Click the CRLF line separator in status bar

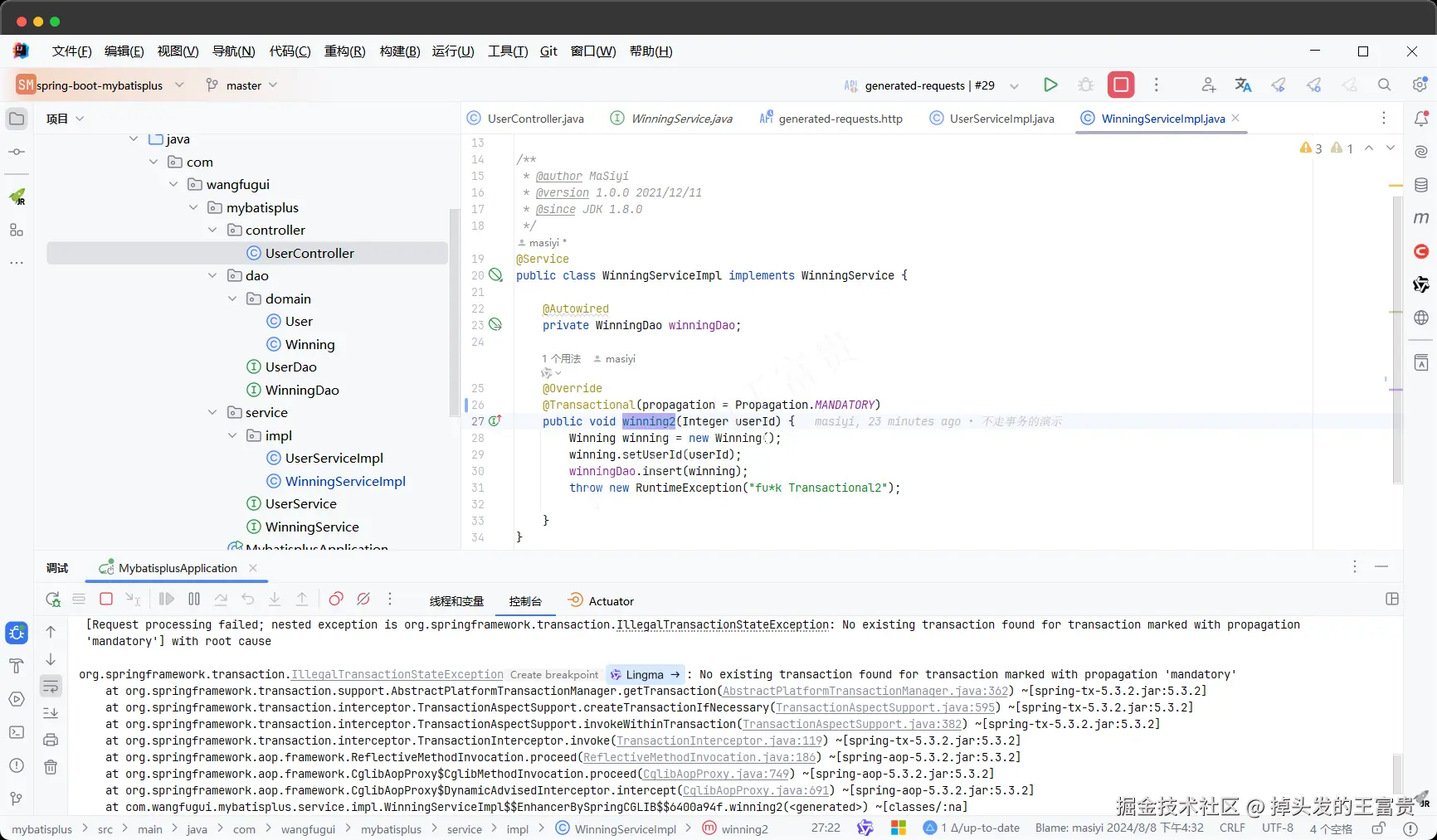click(x=1232, y=828)
